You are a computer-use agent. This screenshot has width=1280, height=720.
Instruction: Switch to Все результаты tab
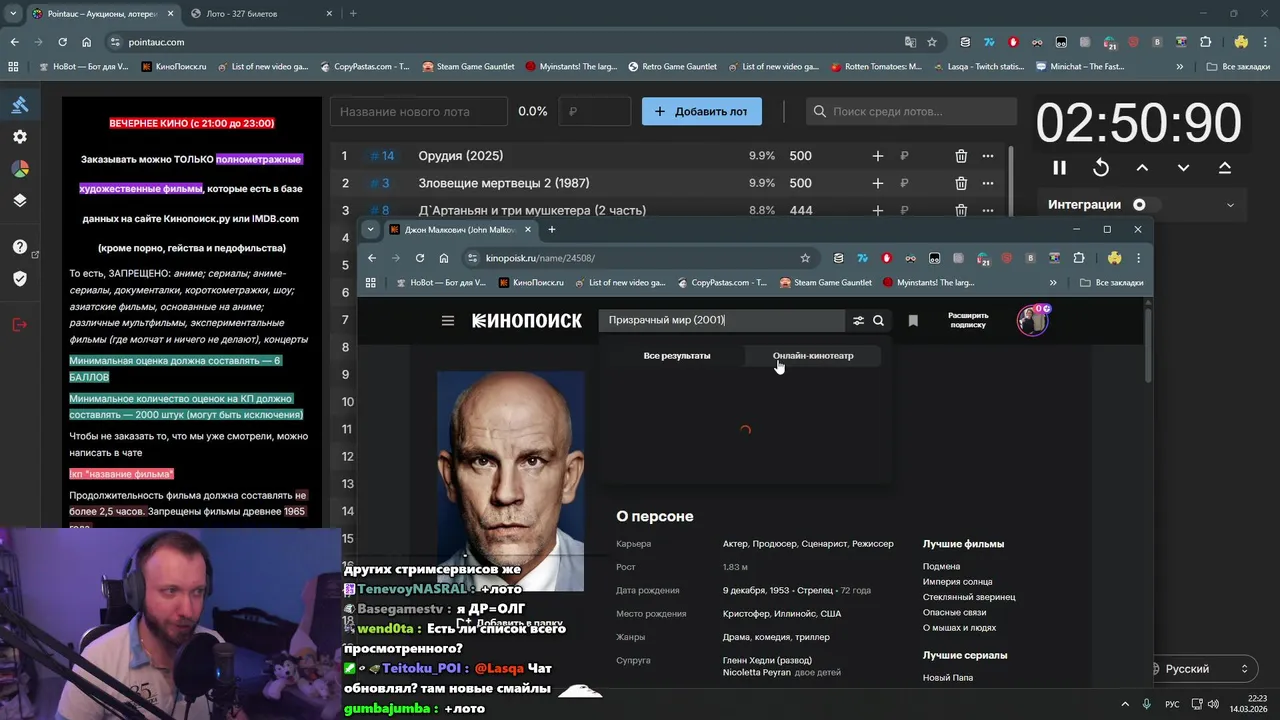coord(677,356)
